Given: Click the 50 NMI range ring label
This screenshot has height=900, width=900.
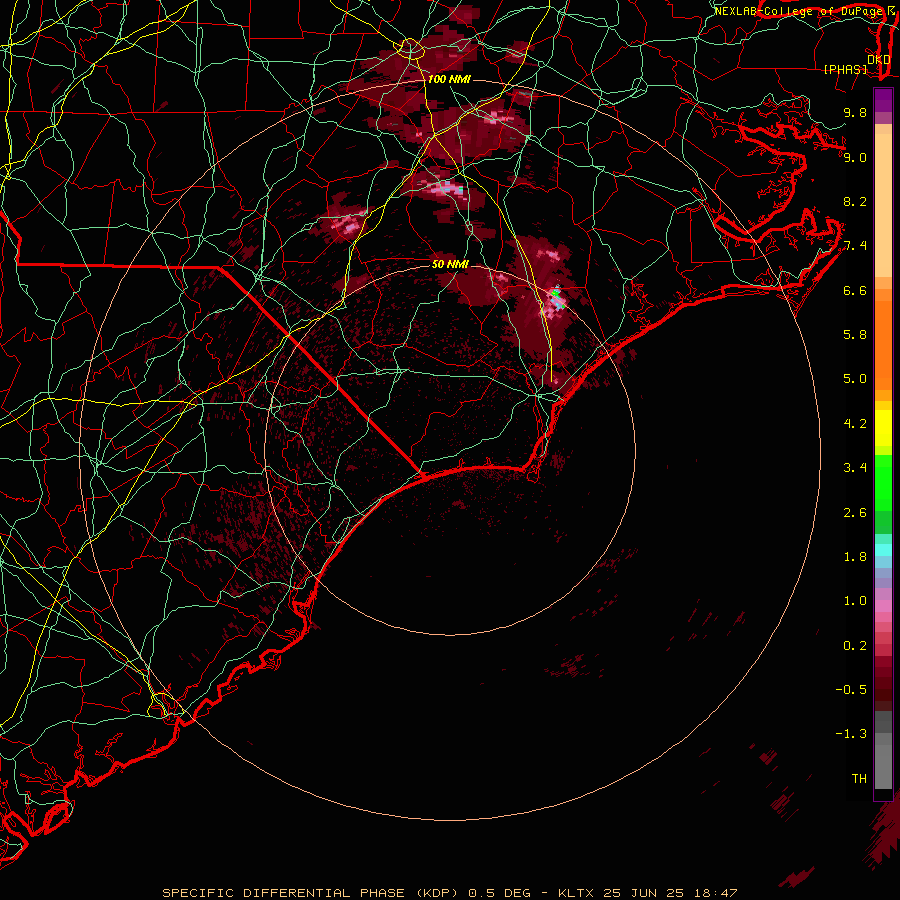Looking at the screenshot, I should click(450, 264).
